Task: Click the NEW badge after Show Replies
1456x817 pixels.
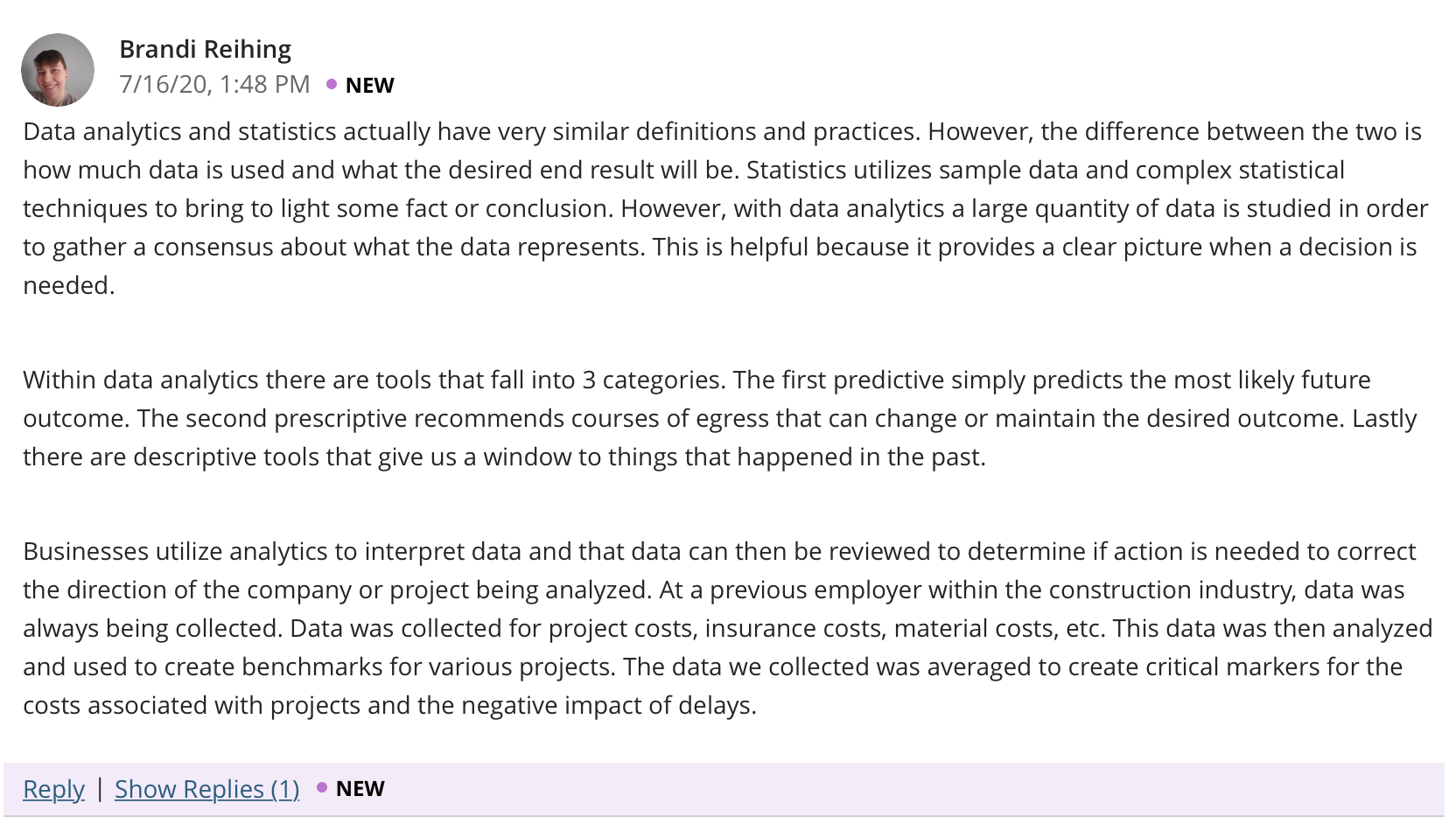Action: tap(360, 788)
